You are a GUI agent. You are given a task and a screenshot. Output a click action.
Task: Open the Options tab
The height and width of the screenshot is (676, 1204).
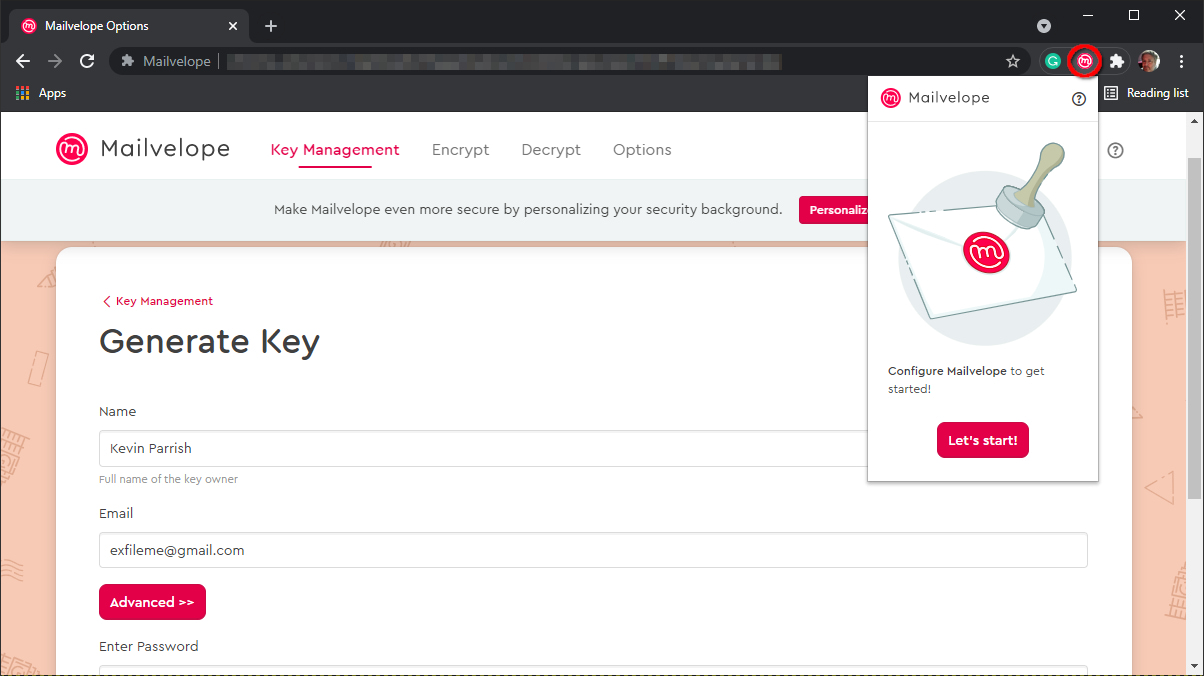pos(642,150)
